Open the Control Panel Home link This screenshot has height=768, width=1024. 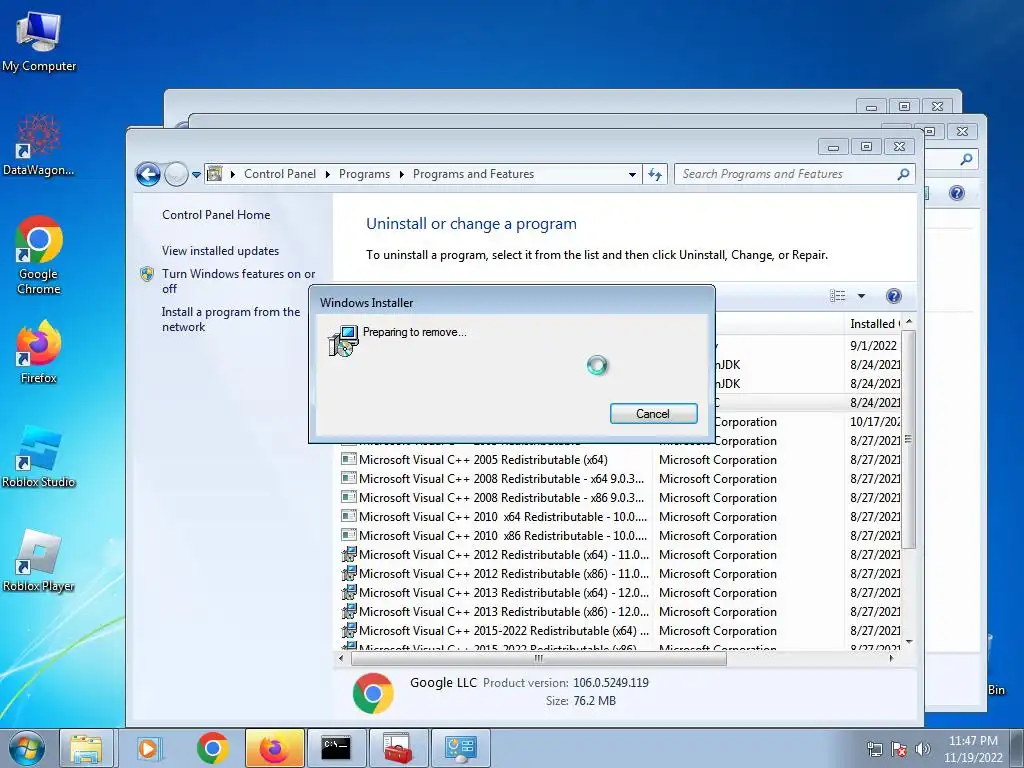point(216,215)
